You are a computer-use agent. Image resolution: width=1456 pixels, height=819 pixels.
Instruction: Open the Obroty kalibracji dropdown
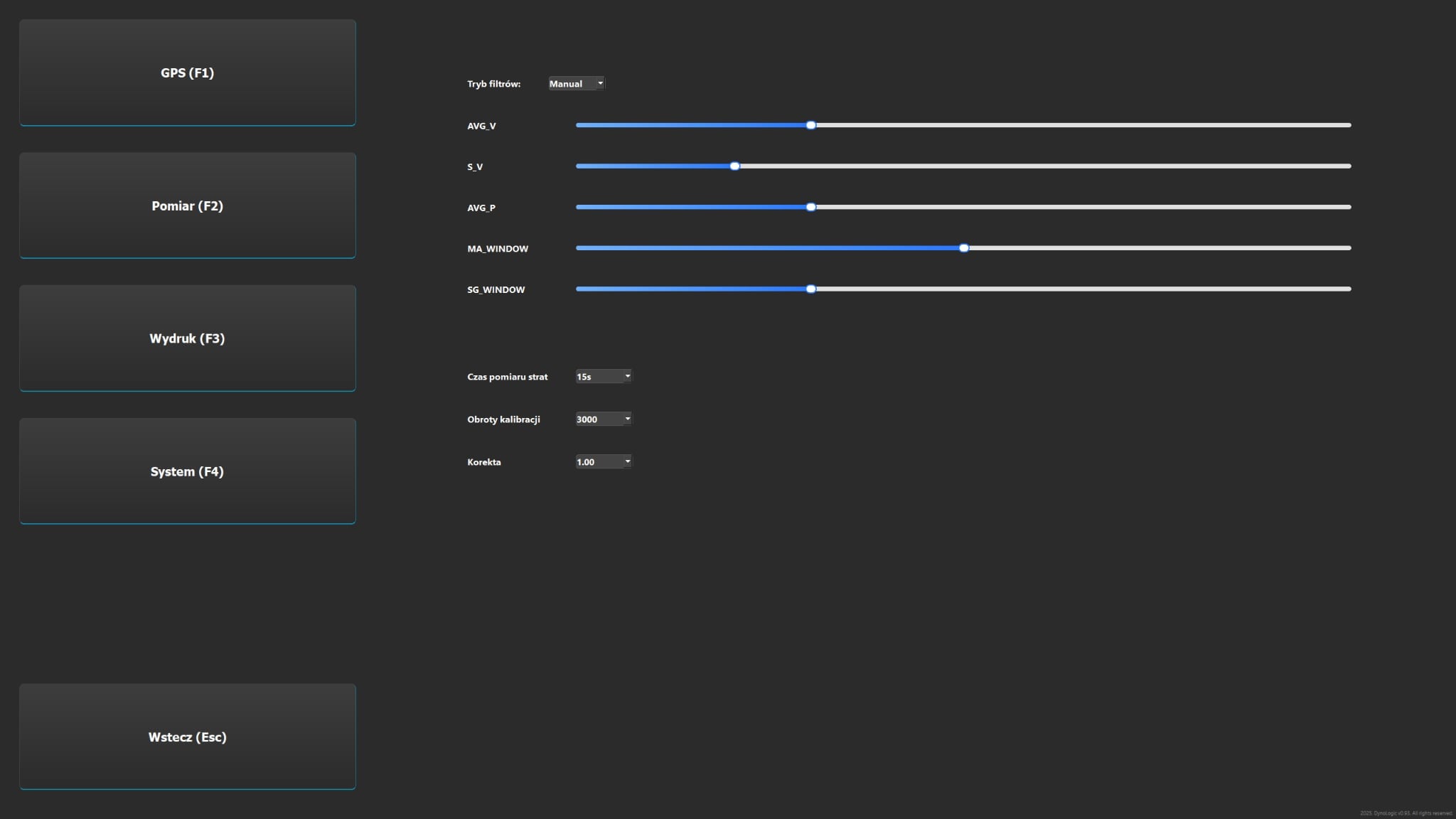(604, 419)
